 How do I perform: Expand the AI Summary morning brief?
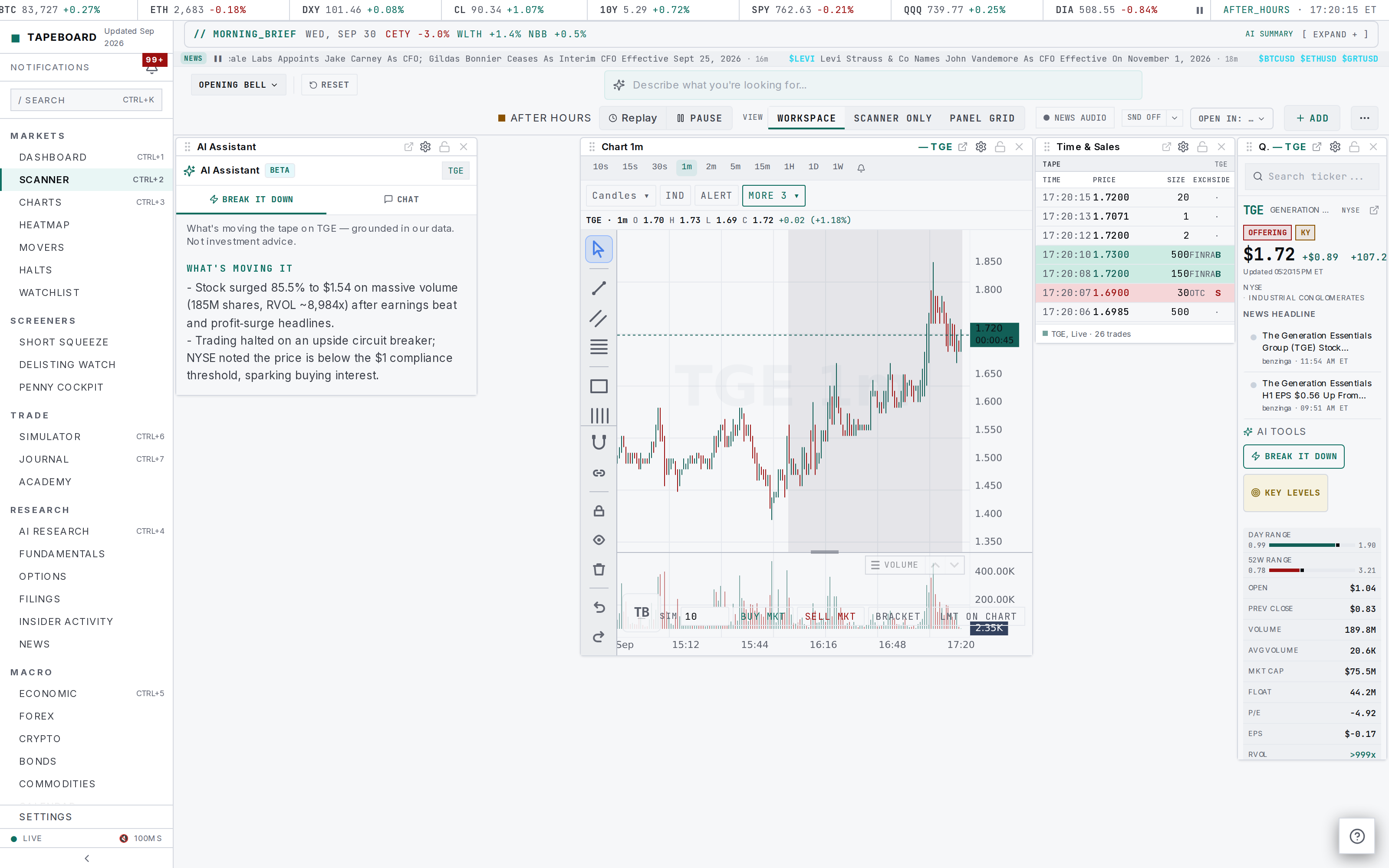[x=1335, y=34]
